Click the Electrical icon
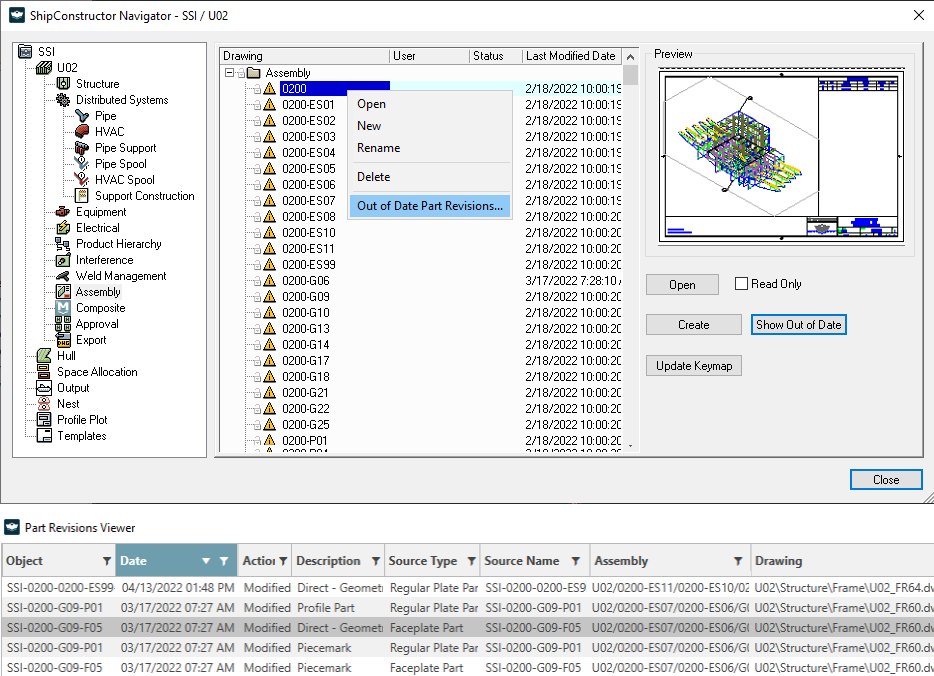 [63, 228]
